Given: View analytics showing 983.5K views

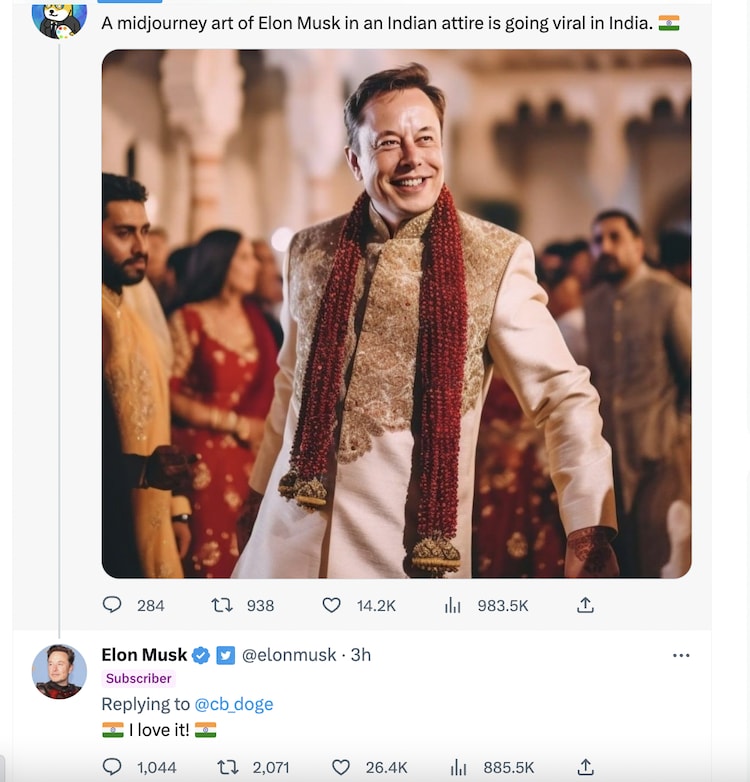Looking at the screenshot, I should 452,605.
